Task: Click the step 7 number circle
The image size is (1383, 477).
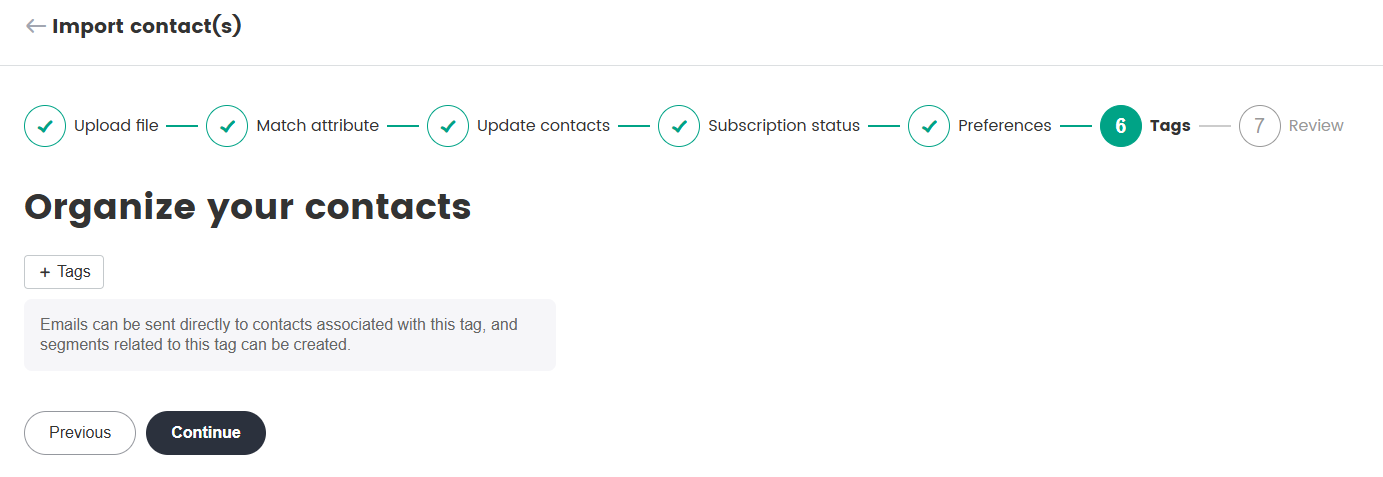Action: pos(1259,126)
